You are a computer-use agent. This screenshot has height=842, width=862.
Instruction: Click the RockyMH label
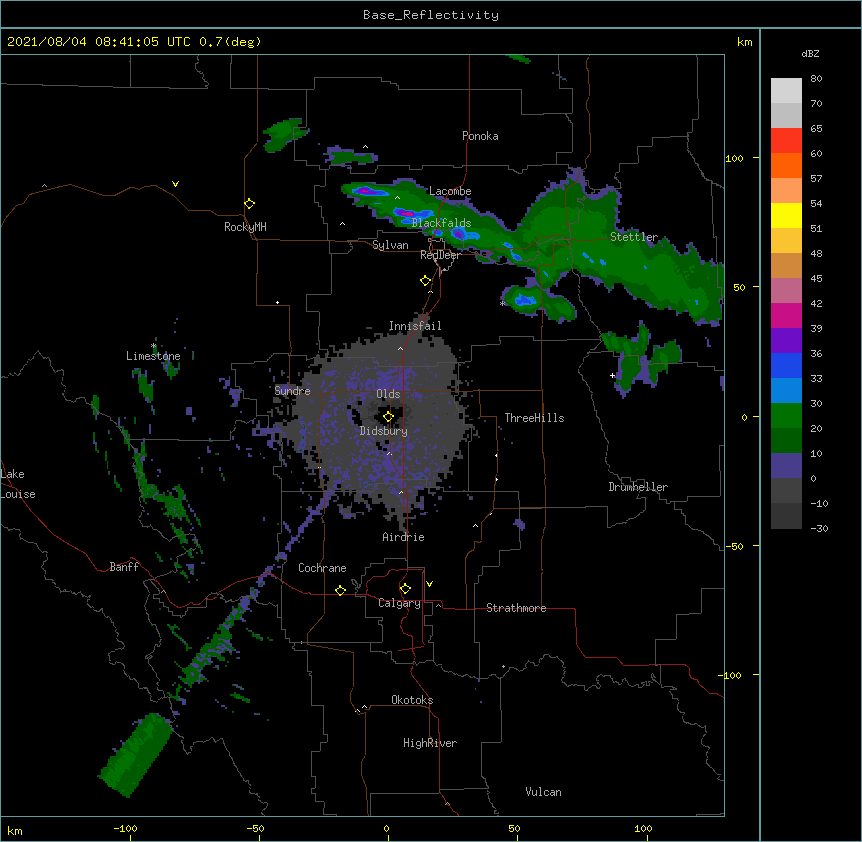pos(245,227)
